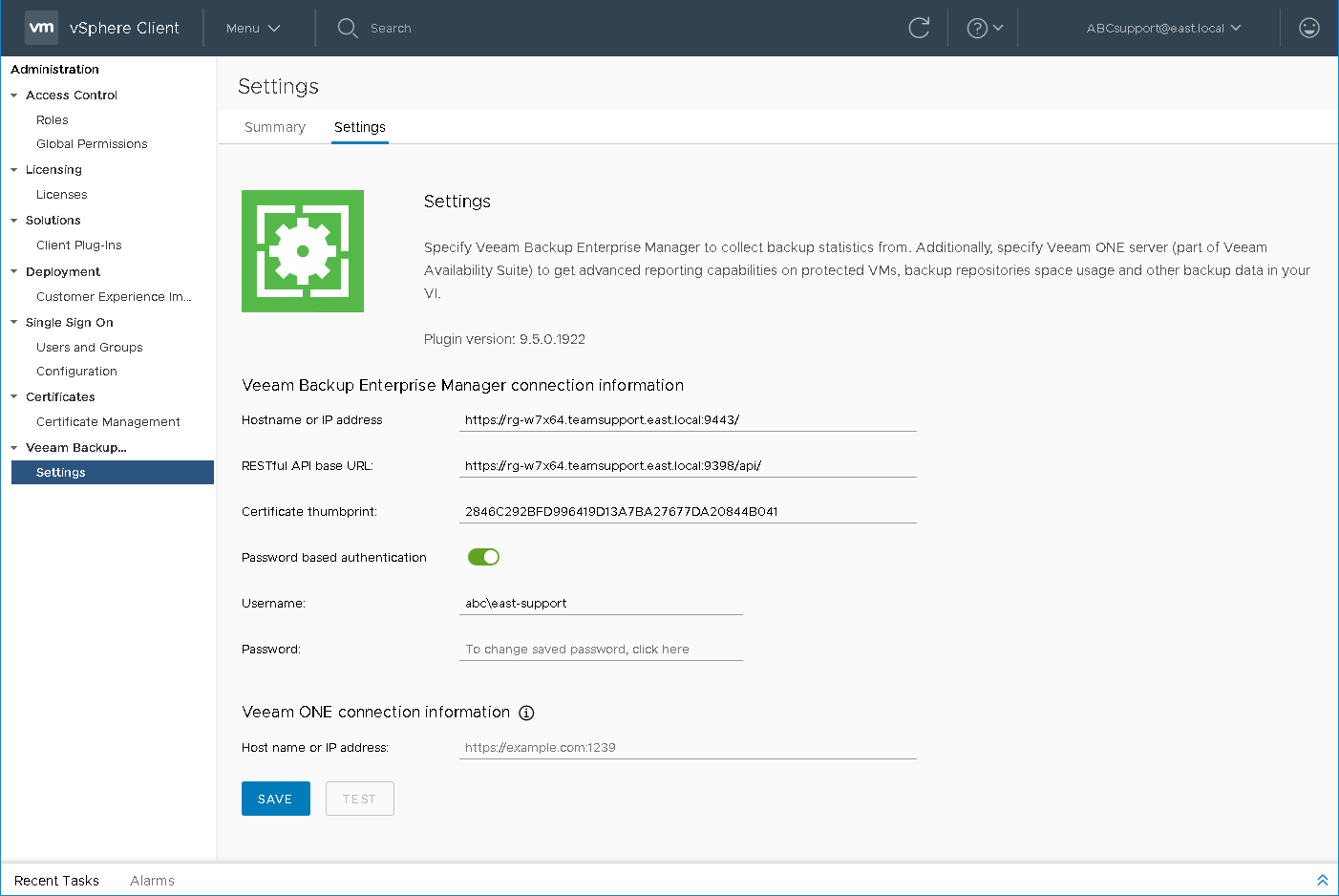Collapse the Single Sign On tree node
Viewport: 1339px width, 896px height.
[x=14, y=323]
